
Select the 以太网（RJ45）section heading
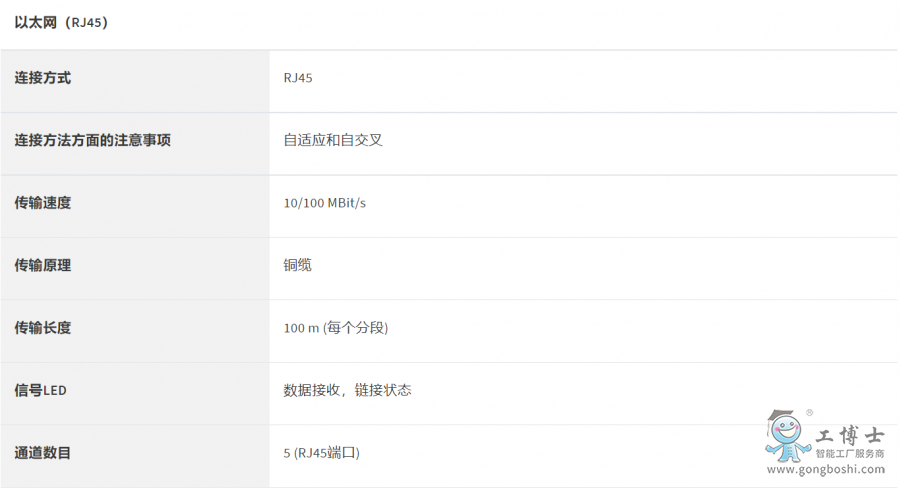pos(61,22)
